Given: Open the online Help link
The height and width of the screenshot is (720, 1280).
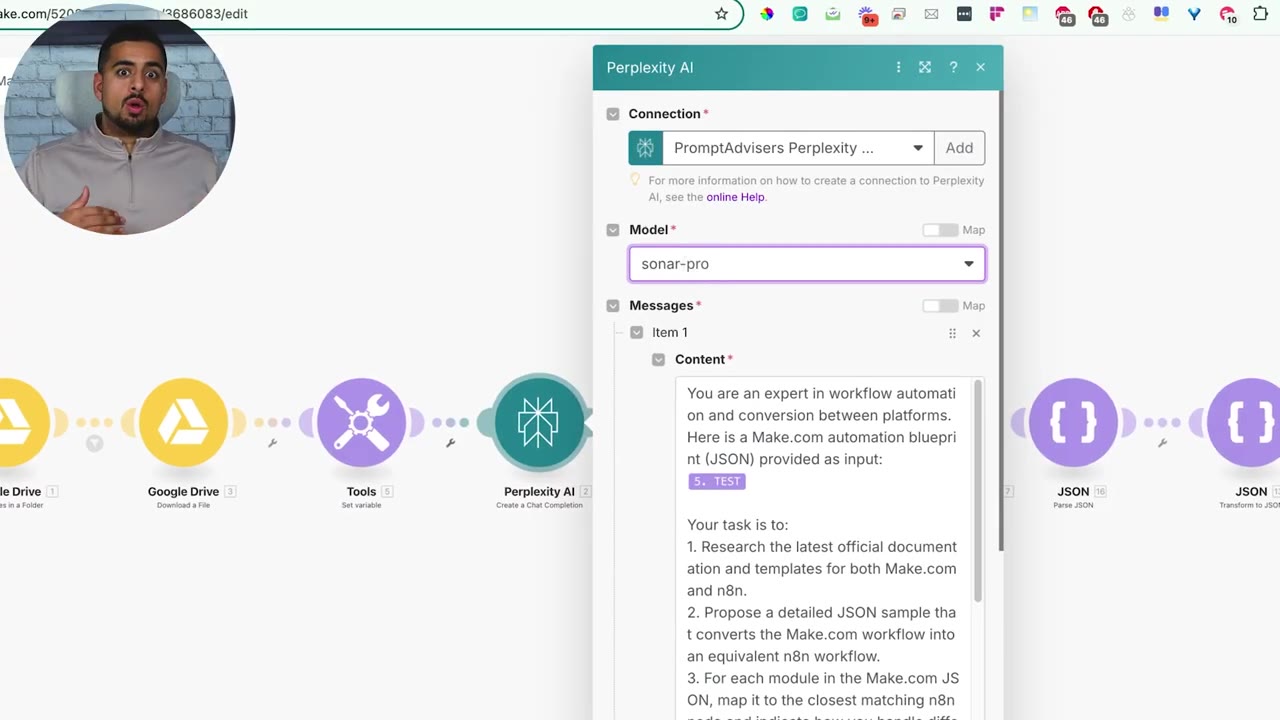Looking at the screenshot, I should (735, 197).
